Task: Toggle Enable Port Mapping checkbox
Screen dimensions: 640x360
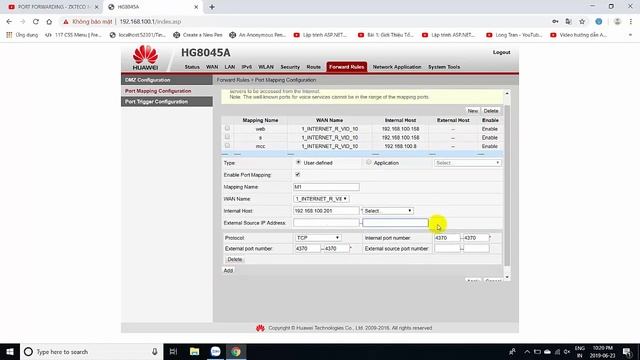Action: 298,175
